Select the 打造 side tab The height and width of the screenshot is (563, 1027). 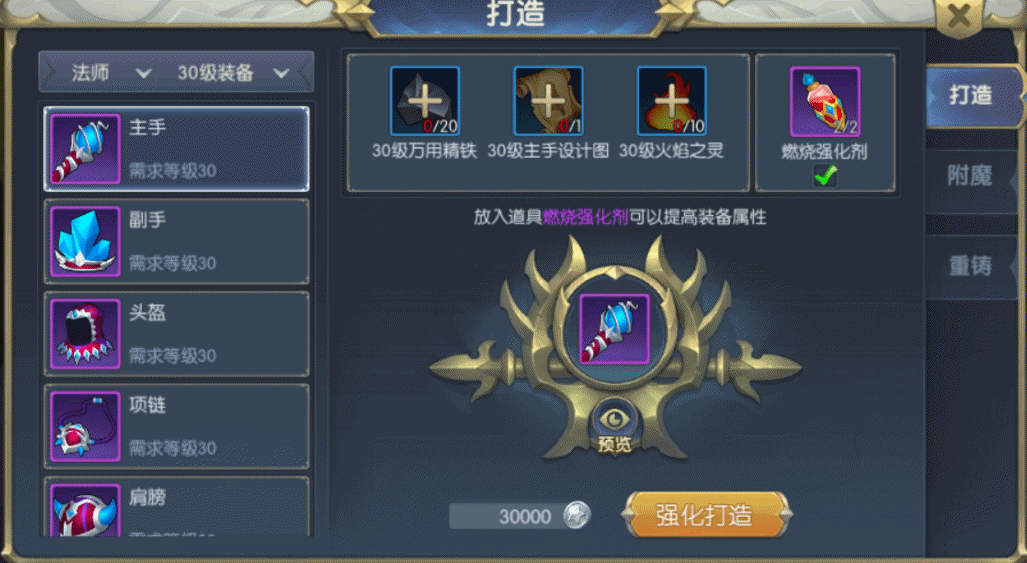click(972, 96)
